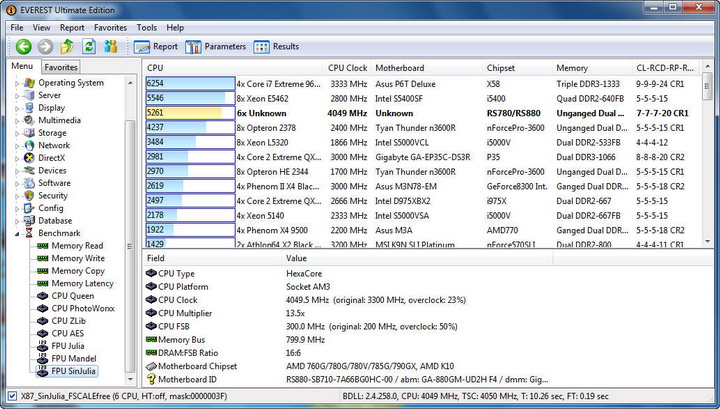Select the Display tree icon
Image resolution: width=720 pixels, height=409 pixels.
tap(29, 108)
